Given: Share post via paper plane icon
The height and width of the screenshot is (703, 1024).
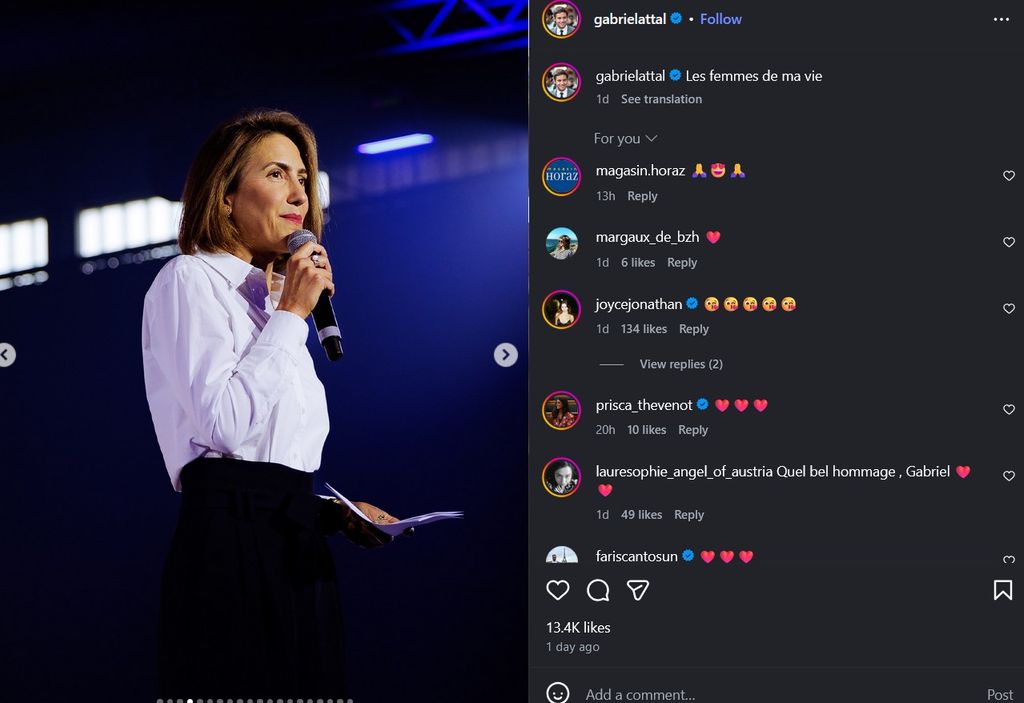Looking at the screenshot, I should click(x=638, y=590).
